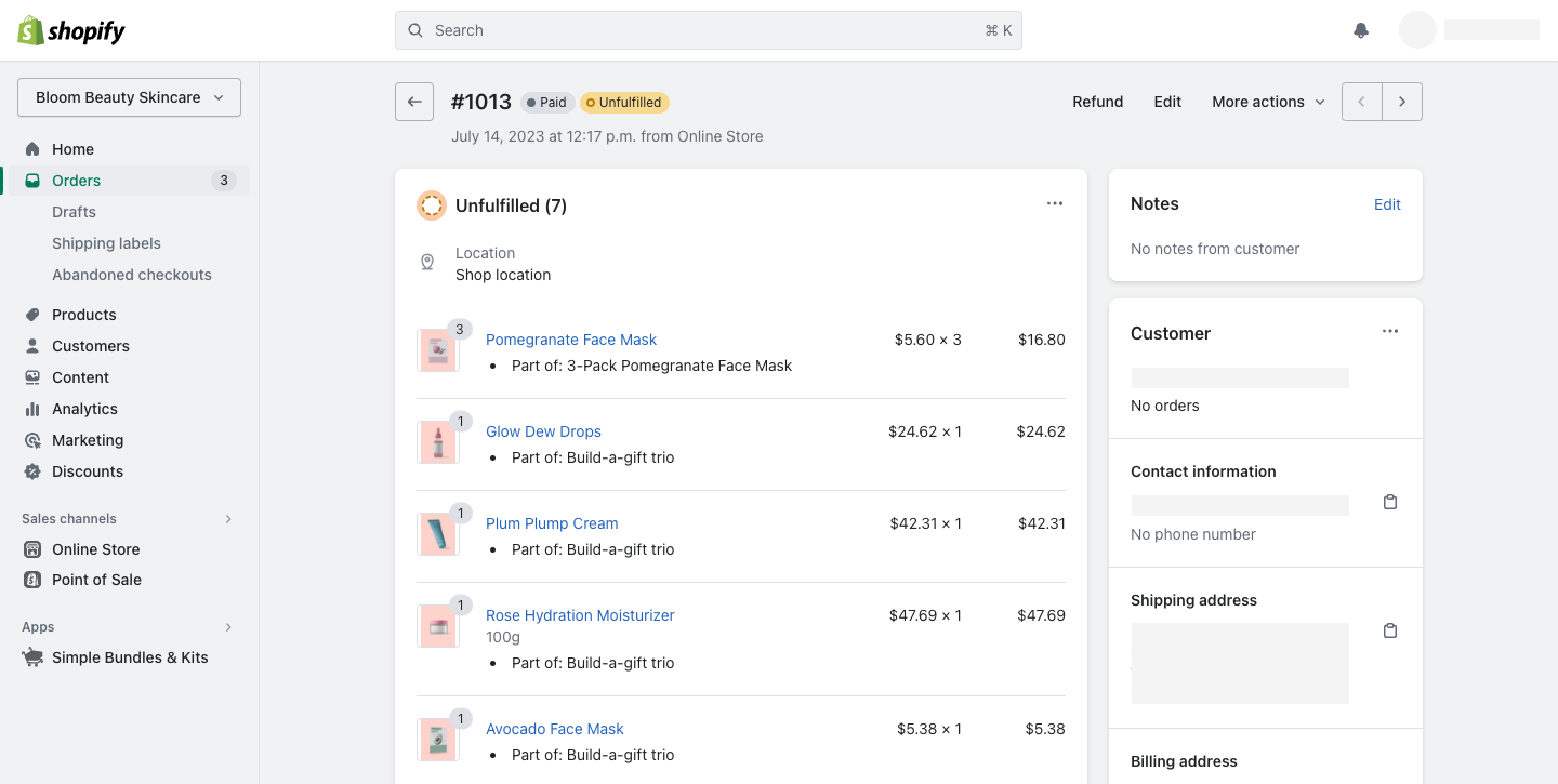Open the Rose Hydration Moisturizer link

[579, 615]
